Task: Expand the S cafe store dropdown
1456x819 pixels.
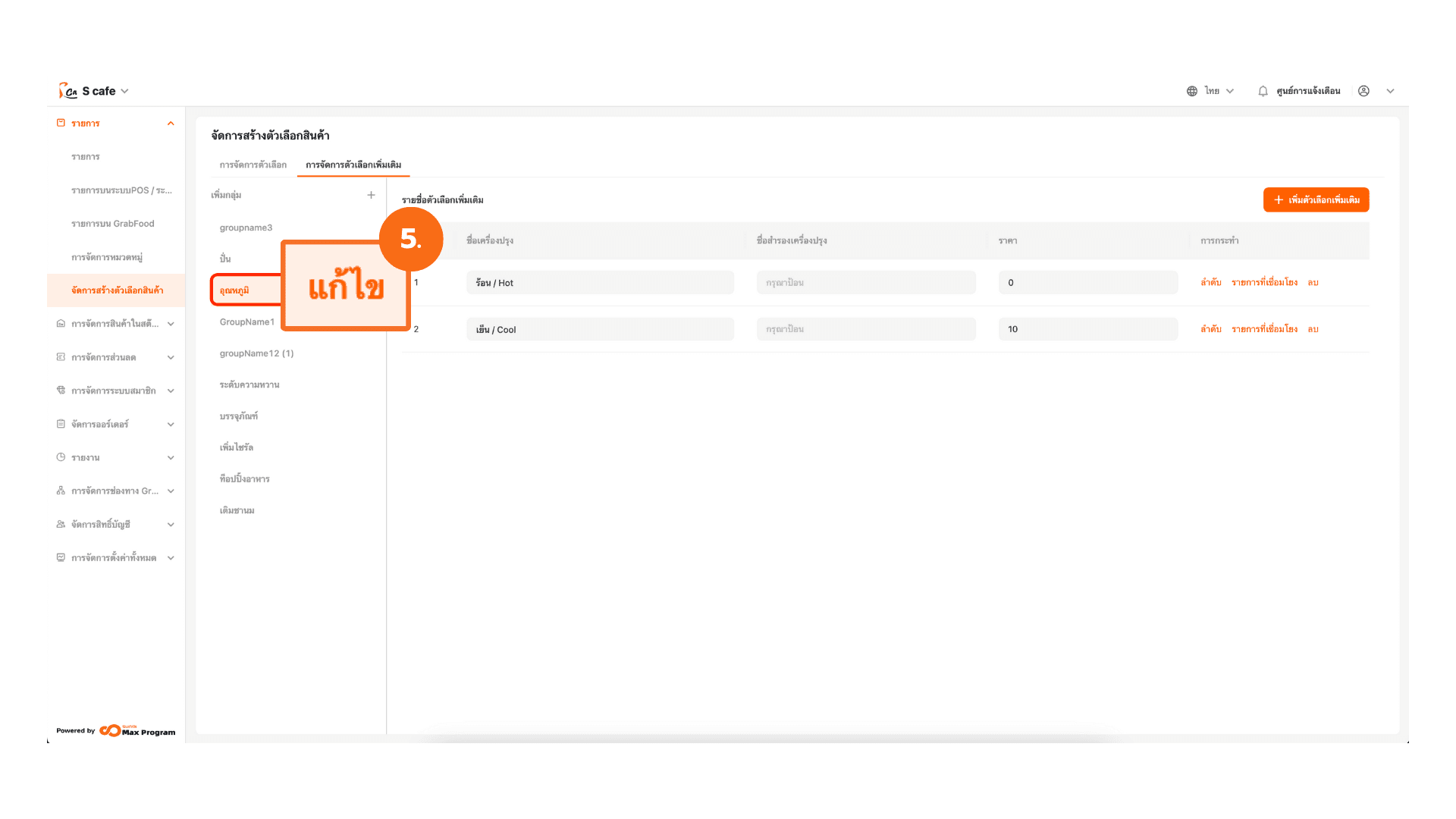Action: click(125, 91)
